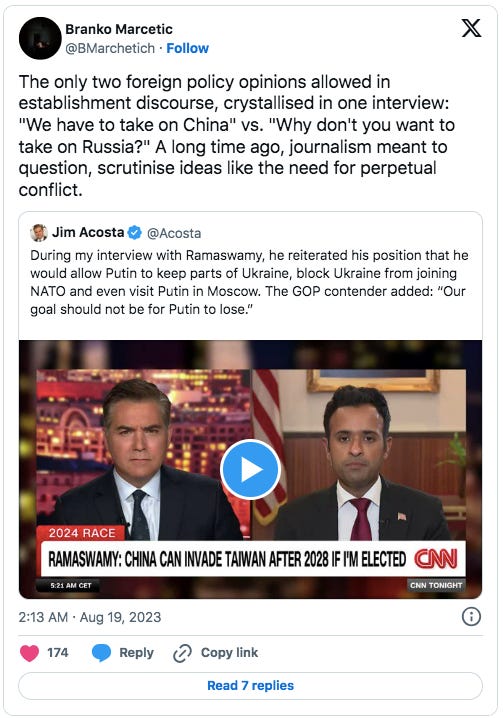Image resolution: width=503 pixels, height=718 pixels.
Task: Click Jim Acosta's small avatar
Action: coord(39,233)
